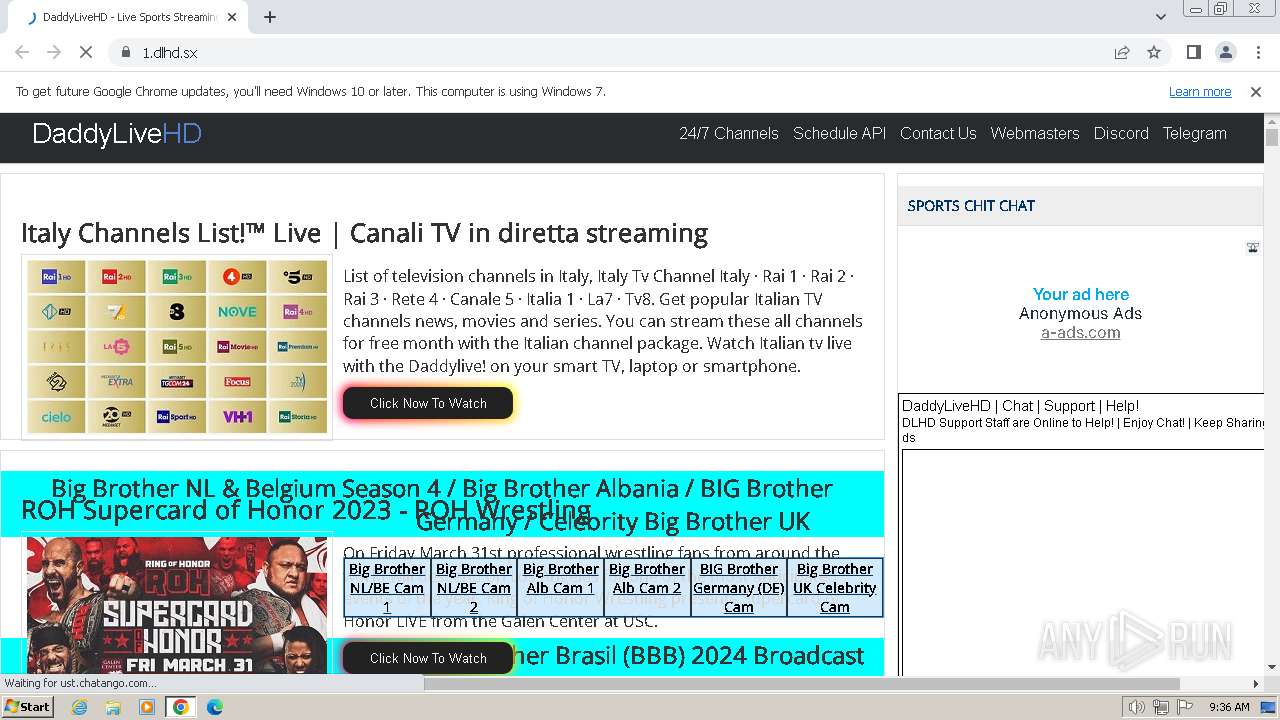Open the volume control tray icon
This screenshot has height=720, width=1280.
[1136, 707]
